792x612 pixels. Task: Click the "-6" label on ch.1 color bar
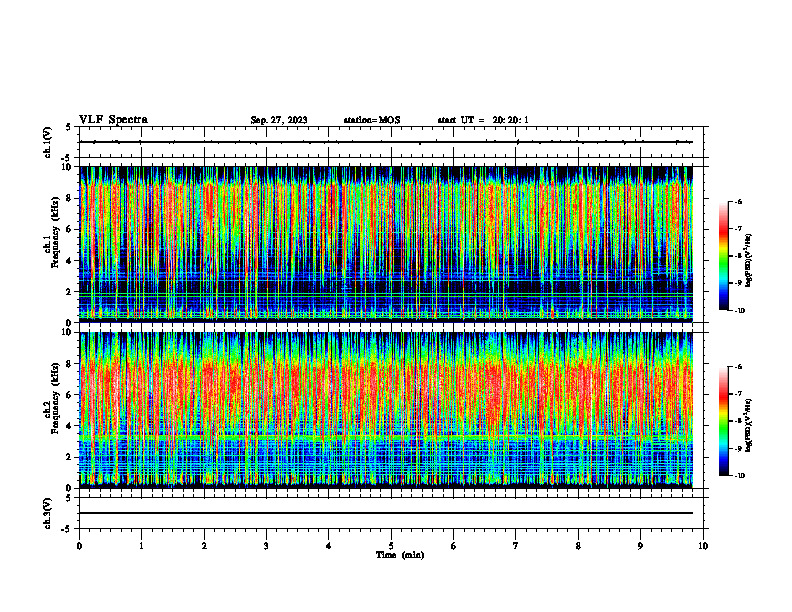coord(738,201)
